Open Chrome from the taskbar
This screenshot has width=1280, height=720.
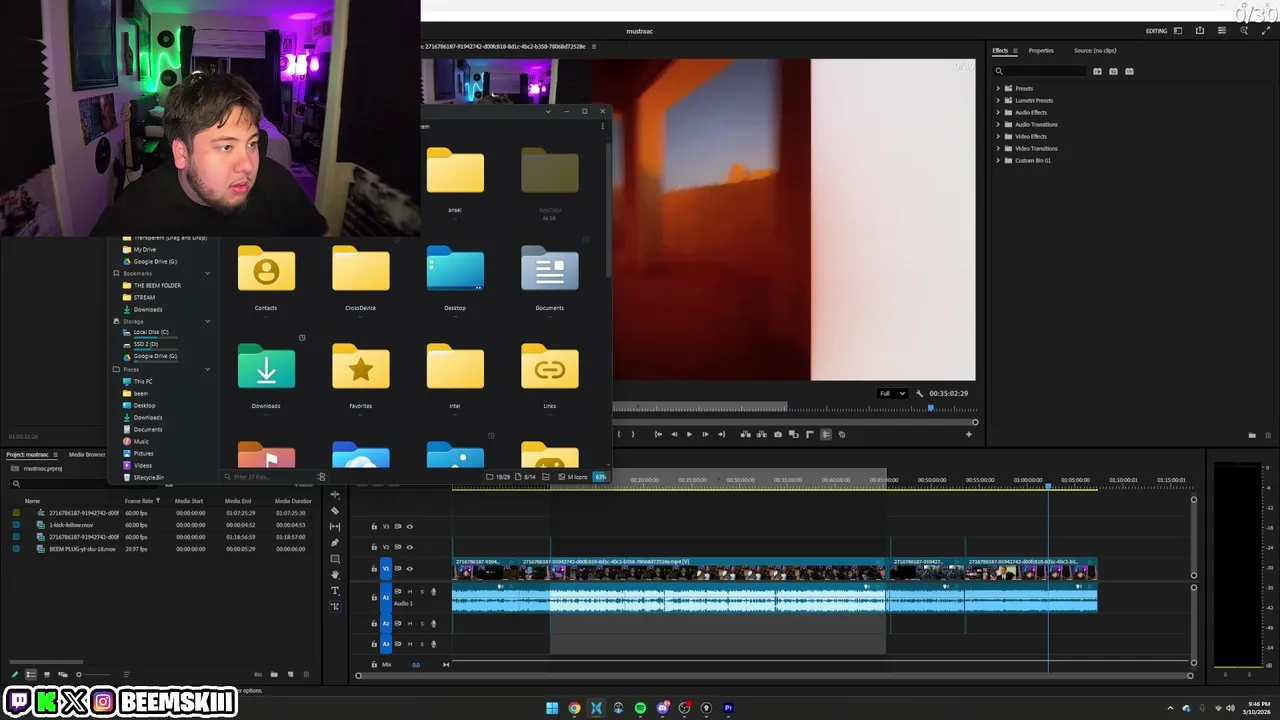point(574,708)
